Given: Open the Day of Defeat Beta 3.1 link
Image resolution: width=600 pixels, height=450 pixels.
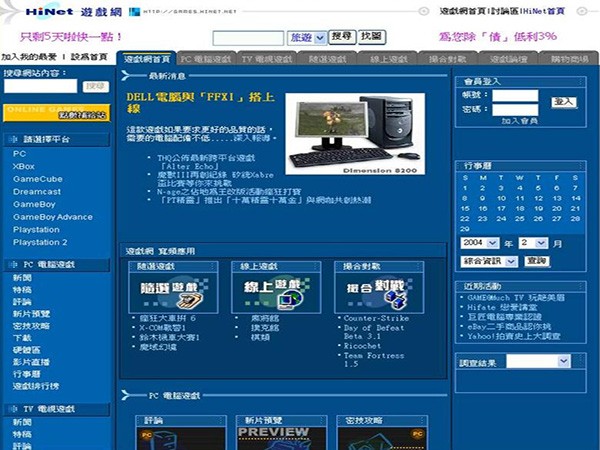Looking at the screenshot, I should point(373,332).
